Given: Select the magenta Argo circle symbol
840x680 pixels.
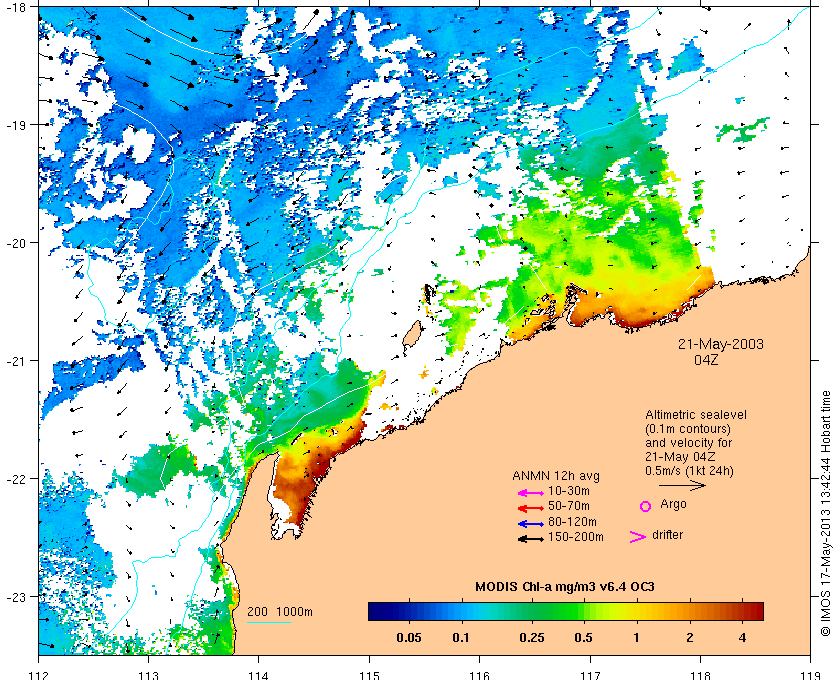Looking at the screenshot, I should click(x=646, y=506).
